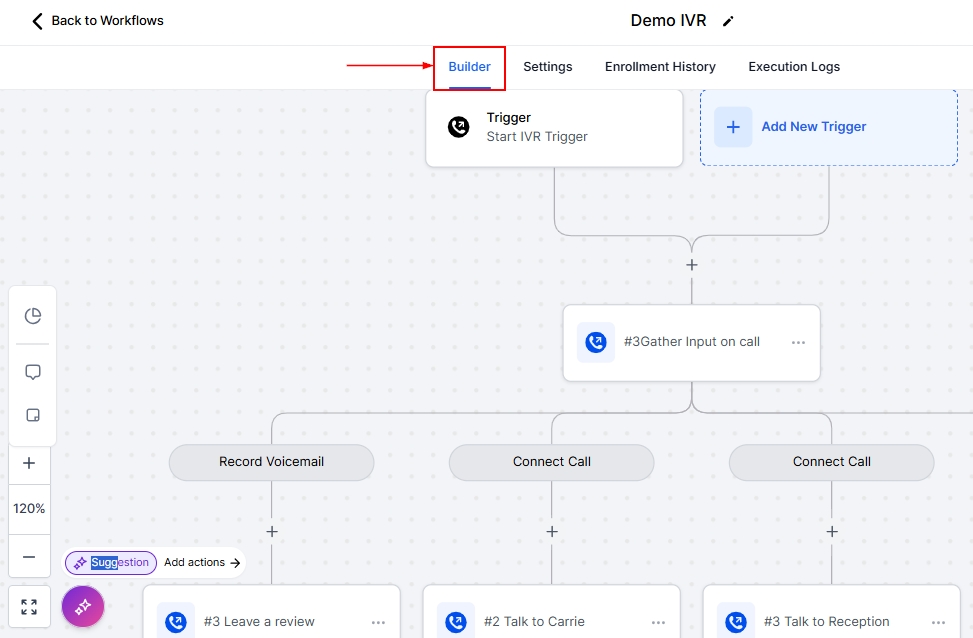The width and height of the screenshot is (973, 638).
Task: Switch to the Settings tab
Action: click(x=547, y=67)
